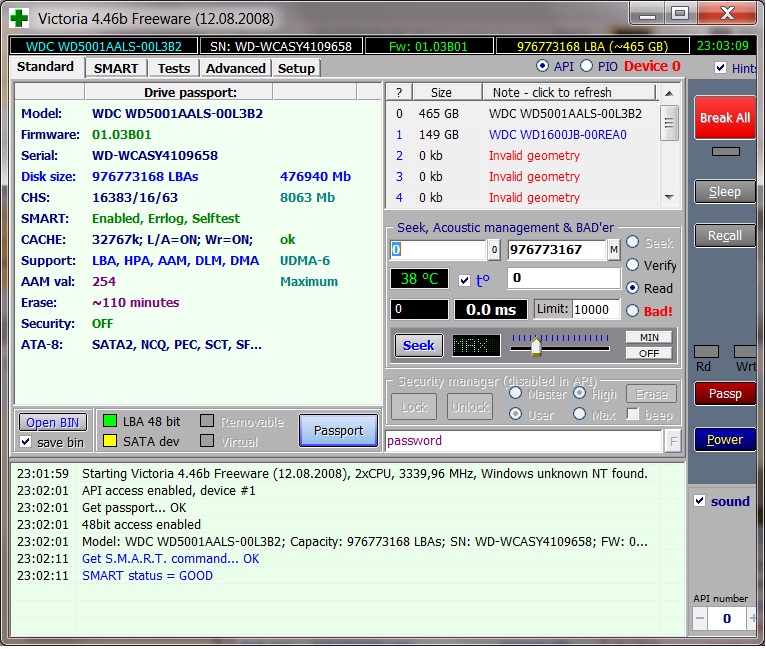The height and width of the screenshot is (649, 766).
Task: Click the end LBA field 976773167
Action: click(556, 250)
